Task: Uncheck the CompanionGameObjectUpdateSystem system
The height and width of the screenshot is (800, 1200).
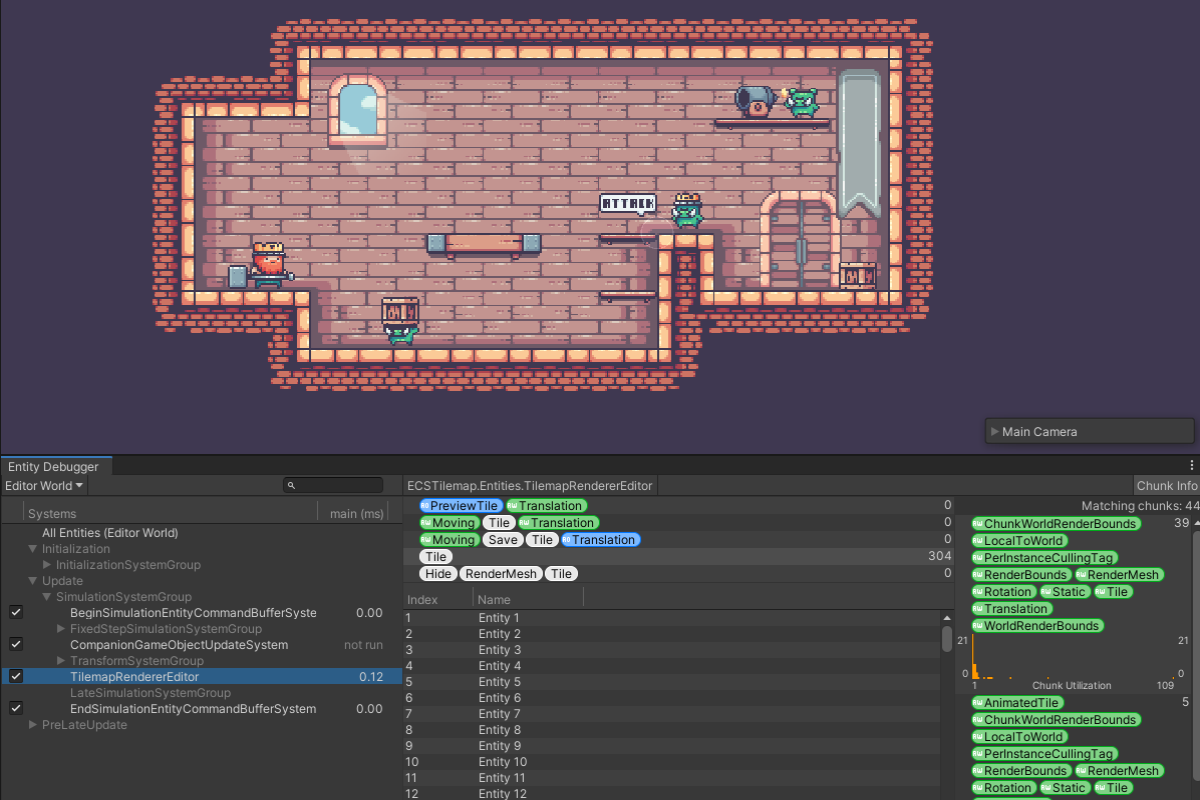Action: [16, 644]
